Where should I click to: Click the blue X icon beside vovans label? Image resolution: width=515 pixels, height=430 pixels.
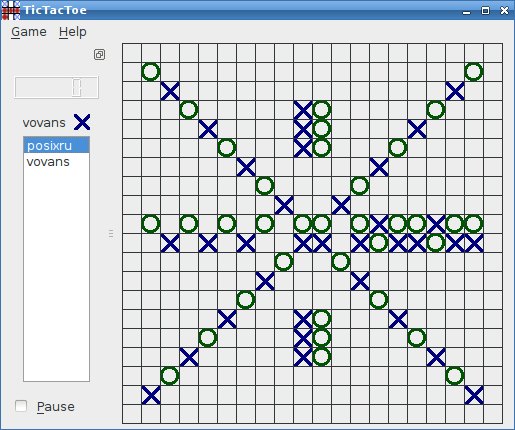(82, 122)
